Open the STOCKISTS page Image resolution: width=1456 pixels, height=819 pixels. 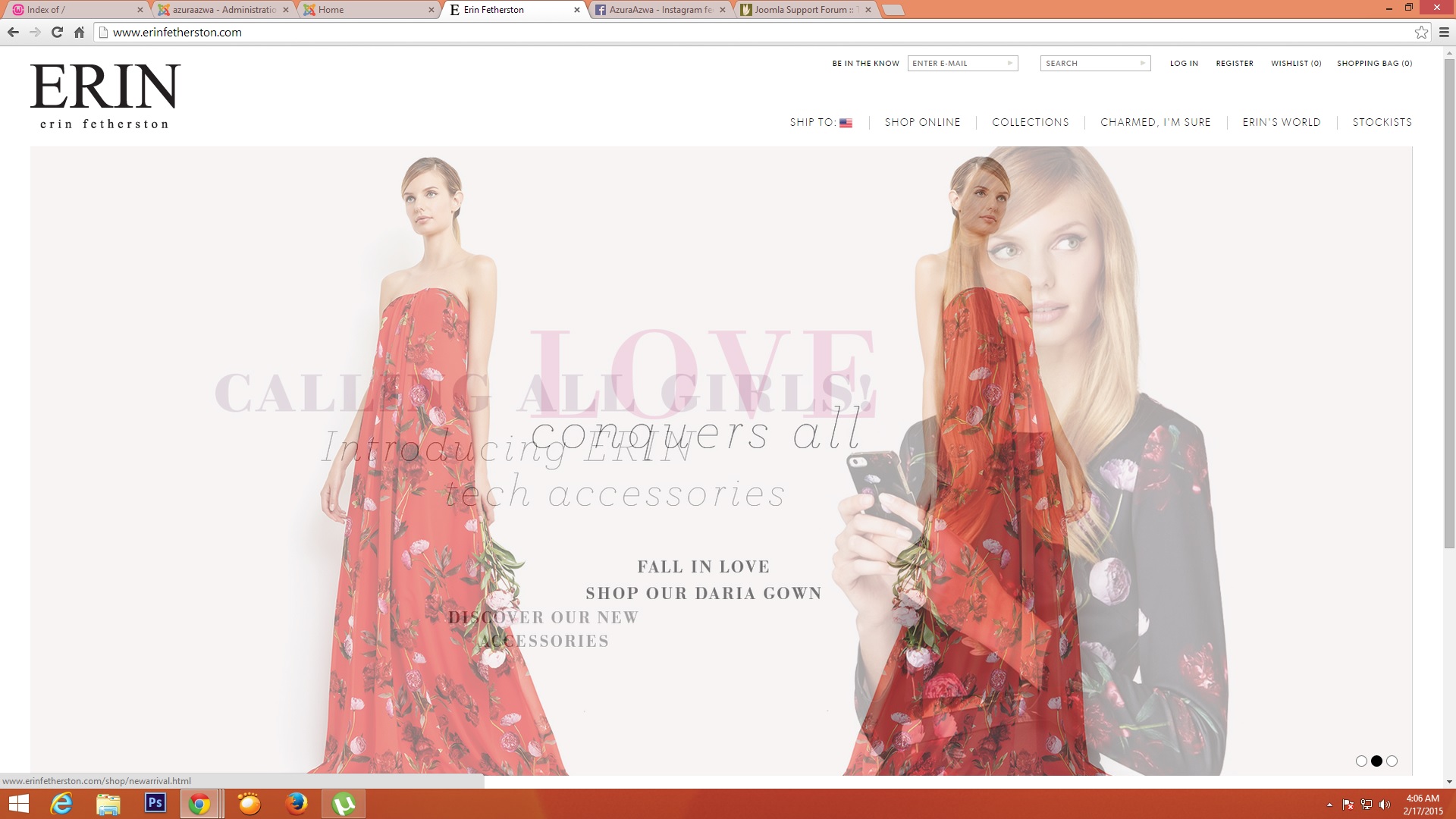[1382, 122]
